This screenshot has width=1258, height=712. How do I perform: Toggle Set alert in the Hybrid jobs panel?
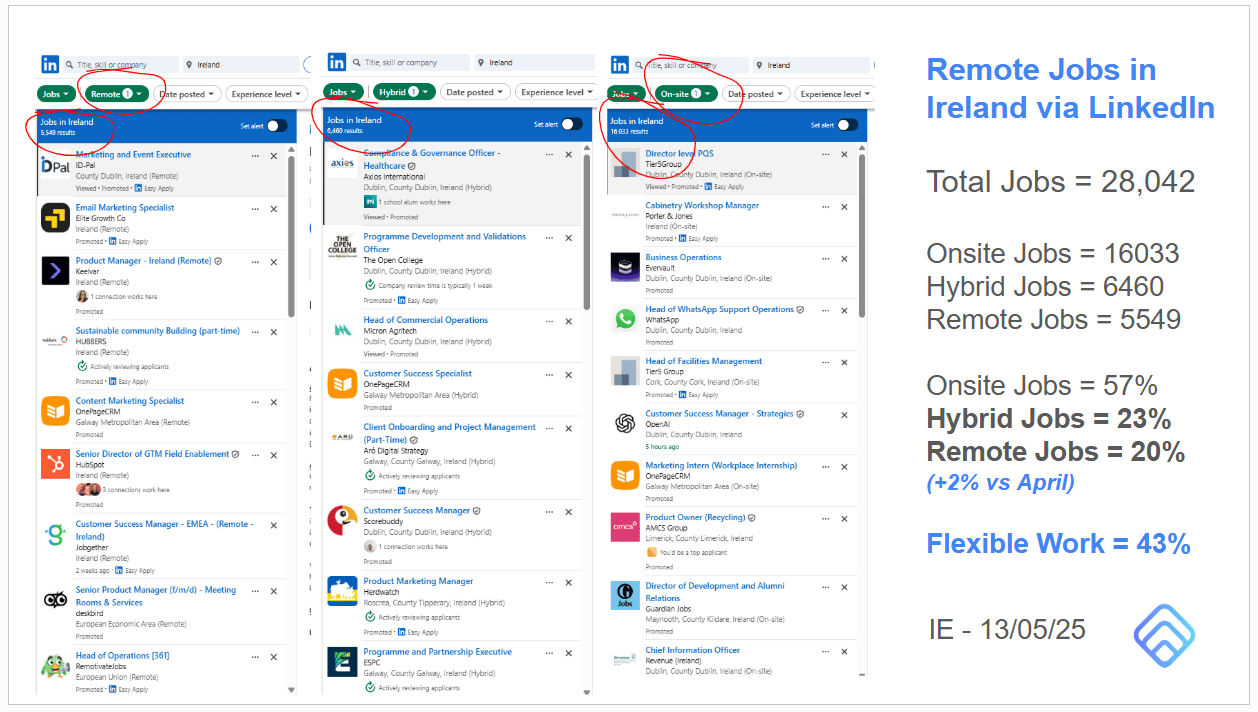click(x=572, y=124)
